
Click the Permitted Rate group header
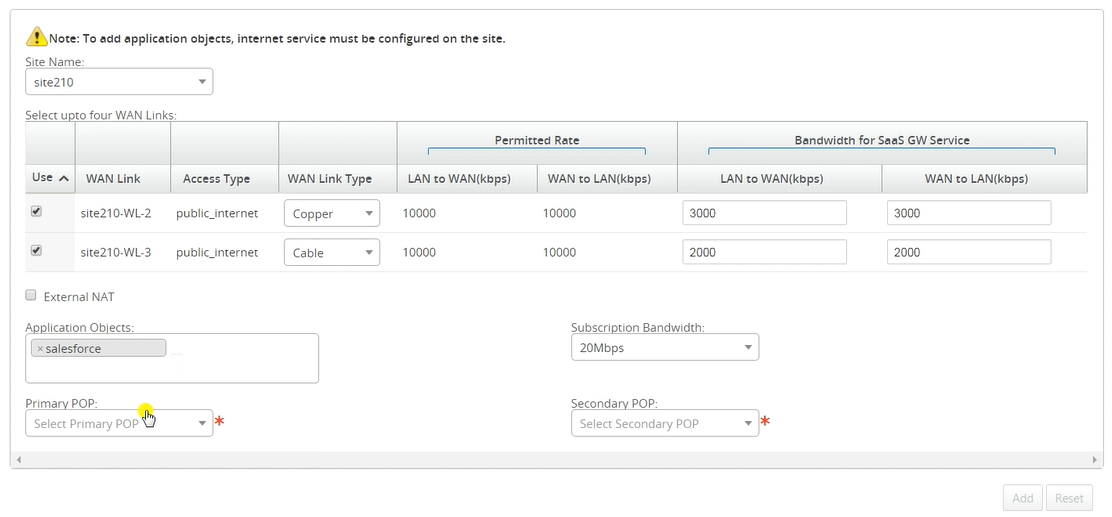pos(537,140)
